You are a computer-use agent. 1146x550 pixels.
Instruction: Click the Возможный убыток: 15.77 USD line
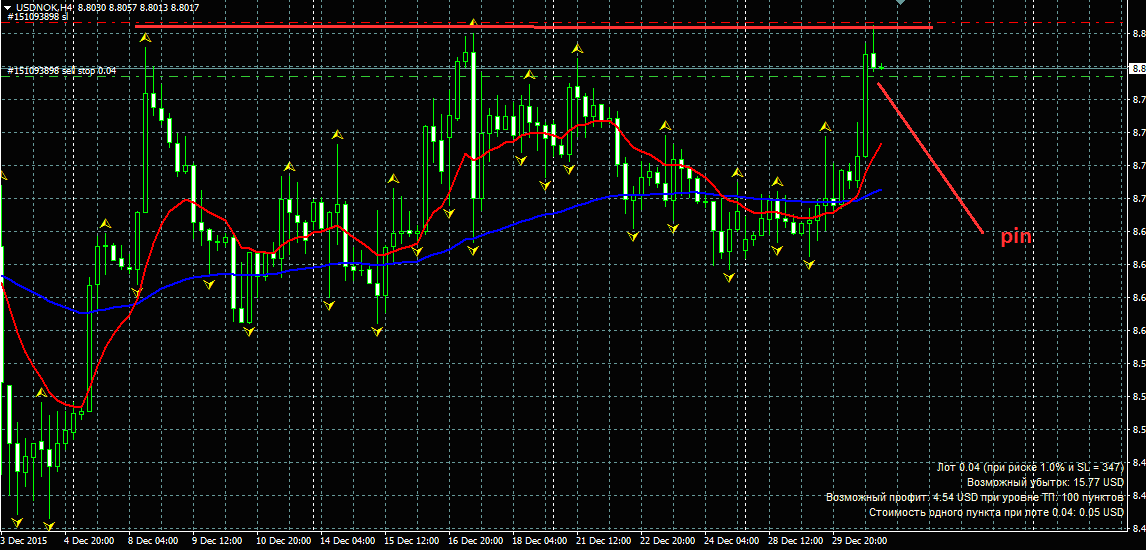(x=1045, y=482)
